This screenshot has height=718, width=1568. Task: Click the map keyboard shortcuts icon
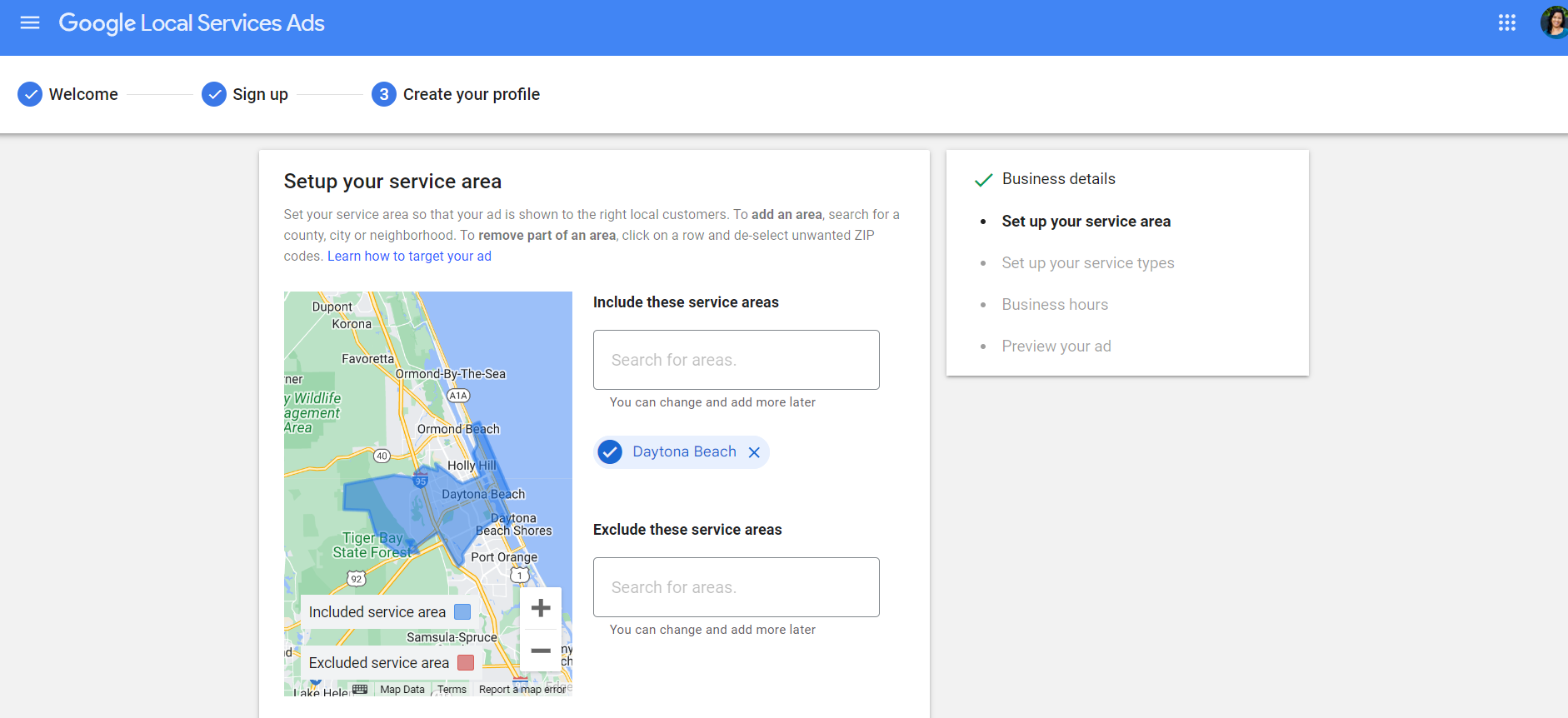point(360,689)
